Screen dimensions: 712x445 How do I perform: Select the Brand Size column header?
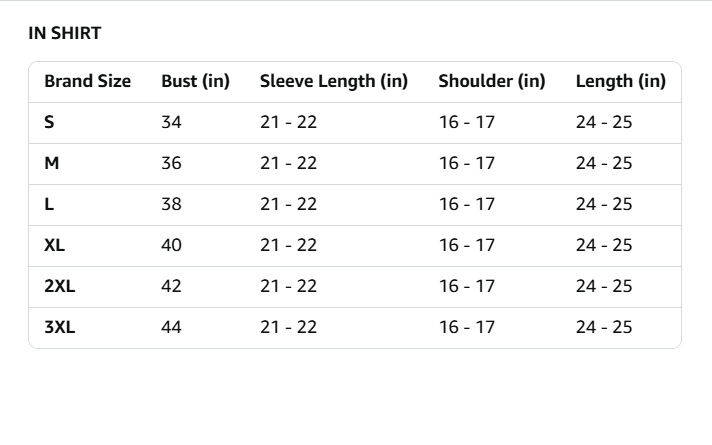(x=88, y=81)
